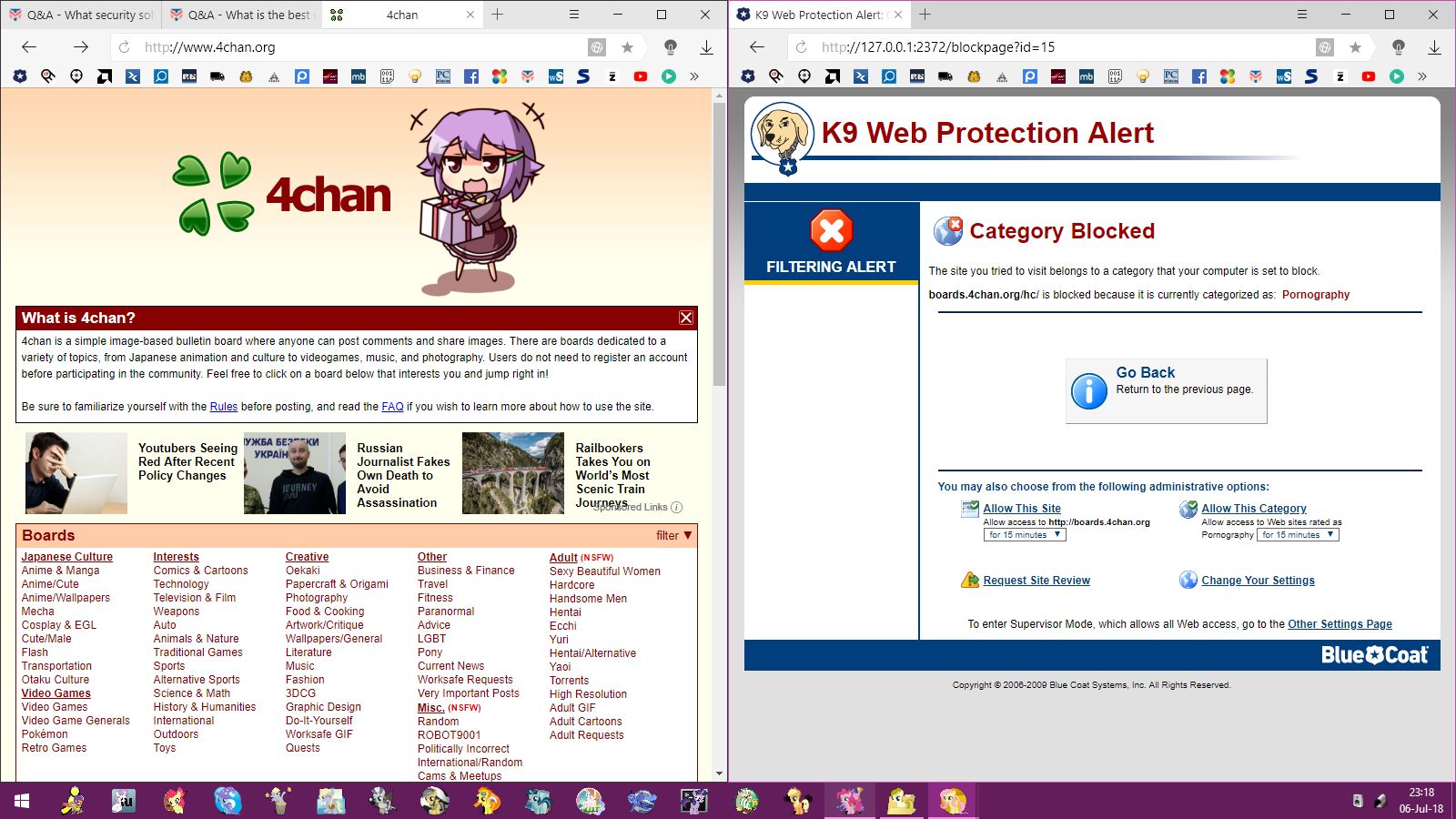This screenshot has height=819, width=1456.
Task: Click the Sponsored Links info icon
Action: (676, 507)
